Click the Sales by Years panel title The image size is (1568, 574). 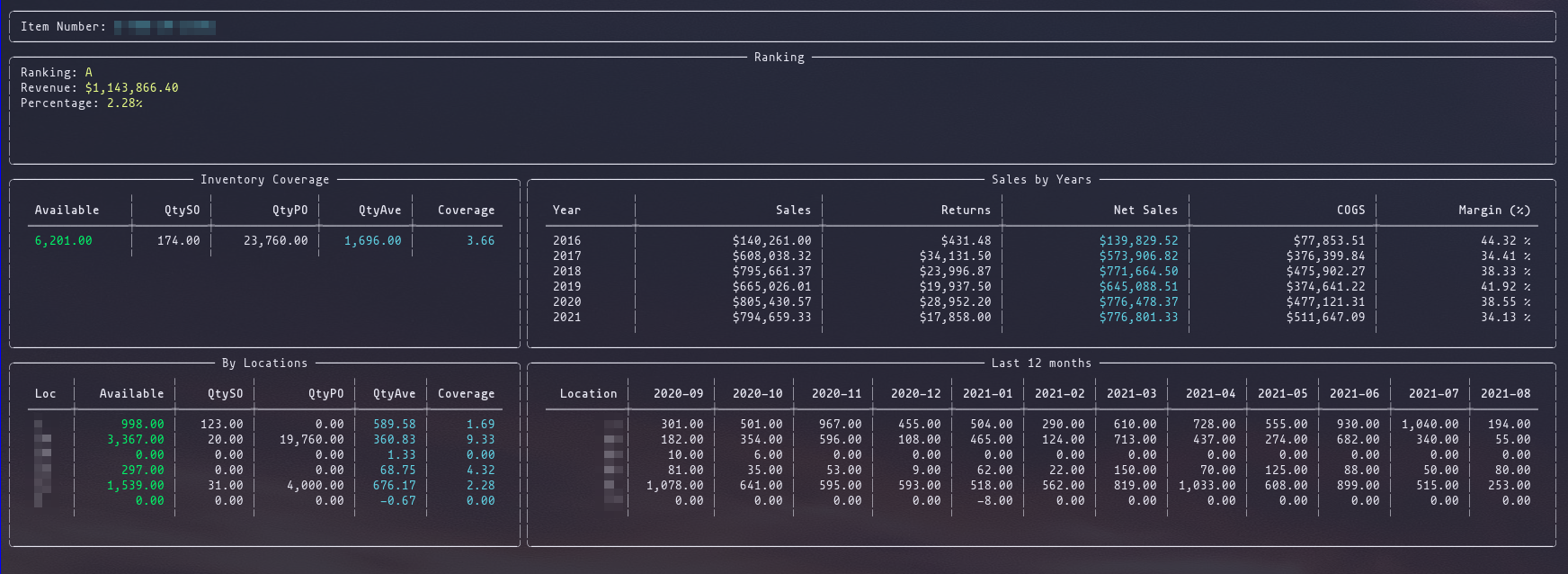tap(1042, 180)
